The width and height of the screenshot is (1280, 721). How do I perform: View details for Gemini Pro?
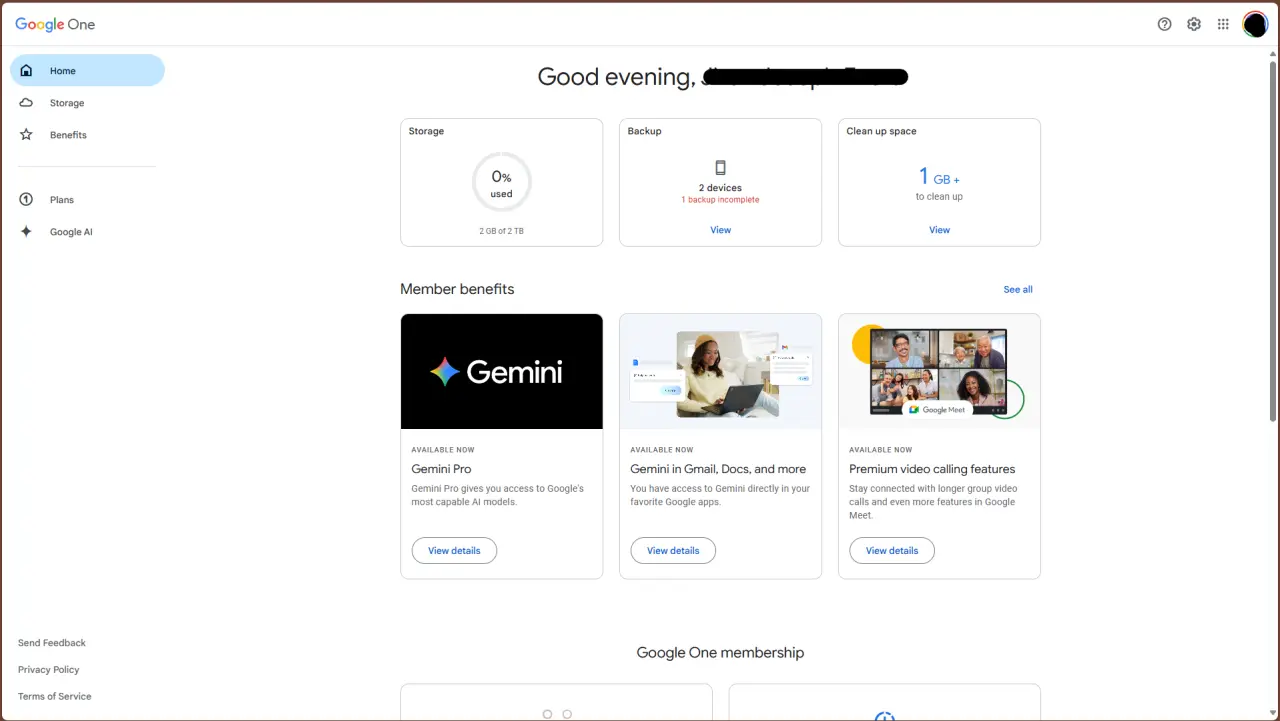click(454, 551)
